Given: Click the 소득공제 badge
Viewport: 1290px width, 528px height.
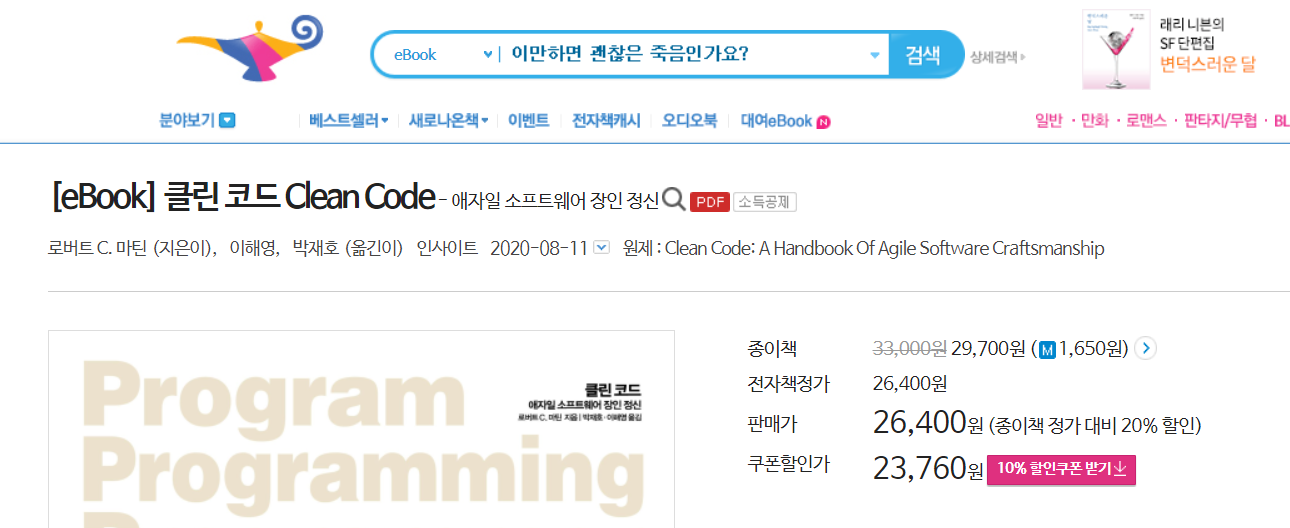Looking at the screenshot, I should (765, 202).
